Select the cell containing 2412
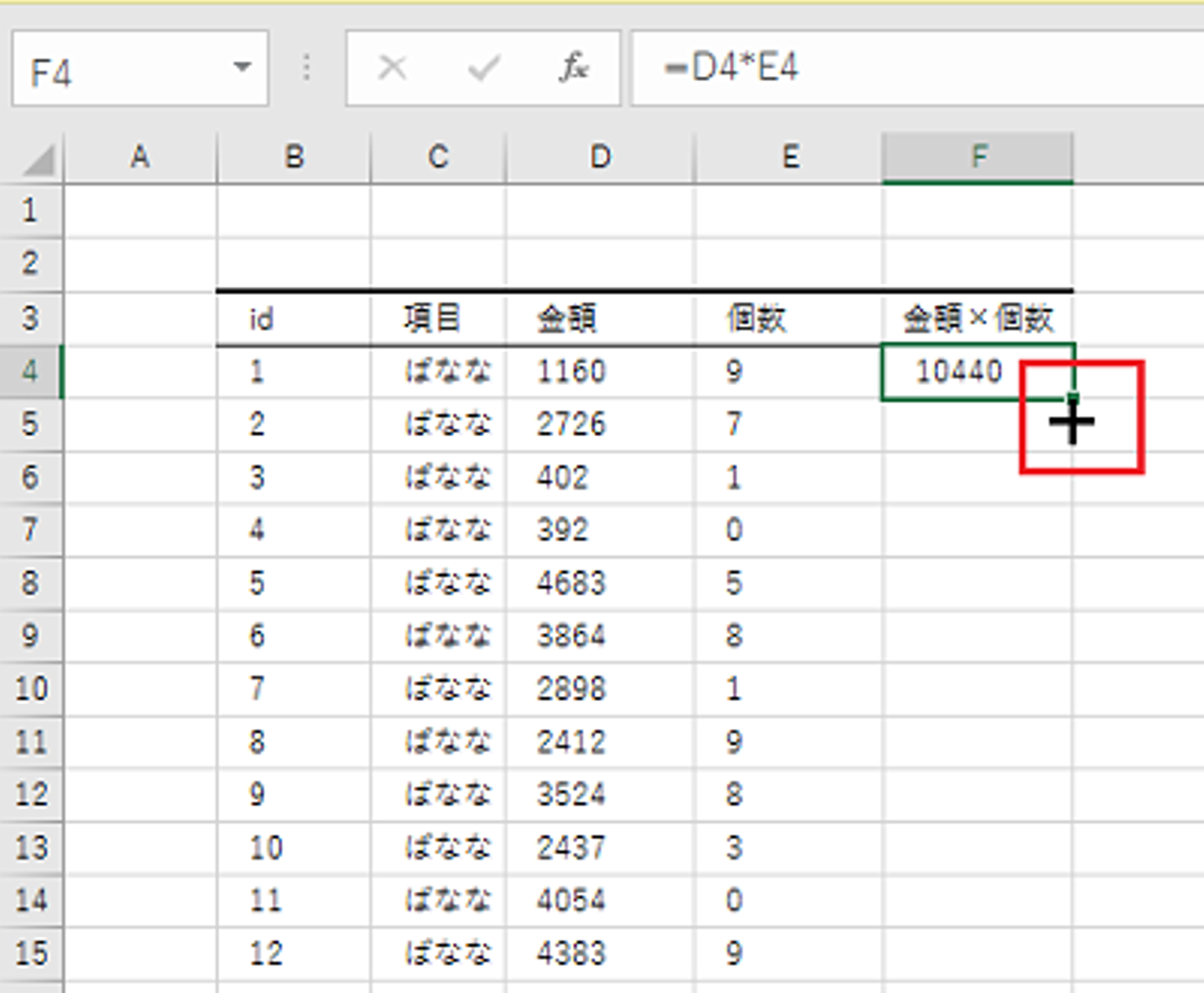 point(600,742)
